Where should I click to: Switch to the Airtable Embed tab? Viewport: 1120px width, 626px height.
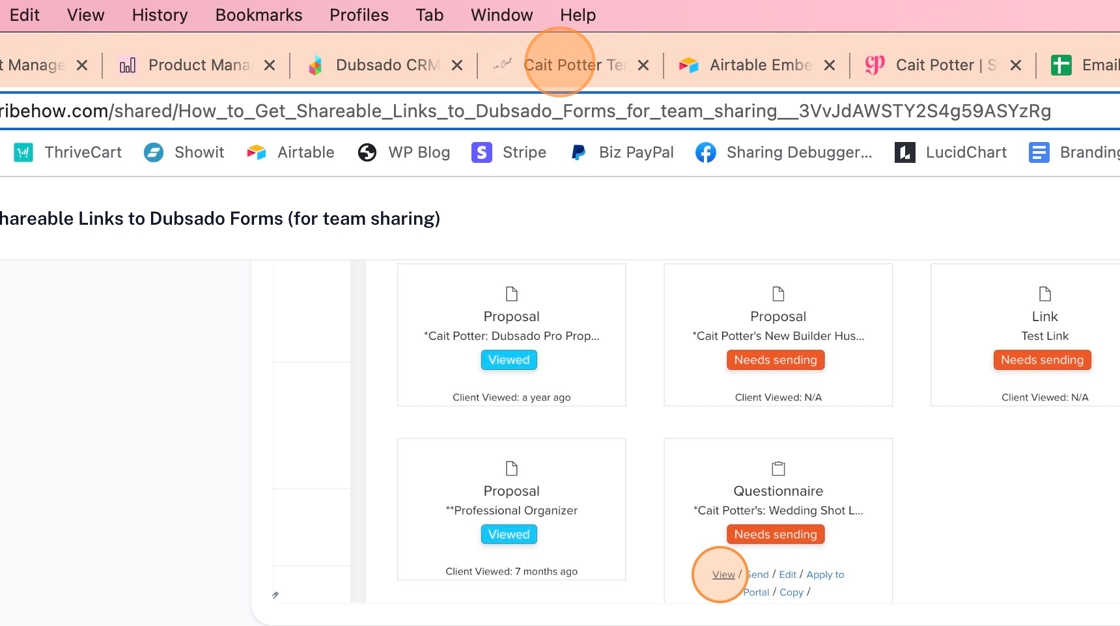(759, 65)
